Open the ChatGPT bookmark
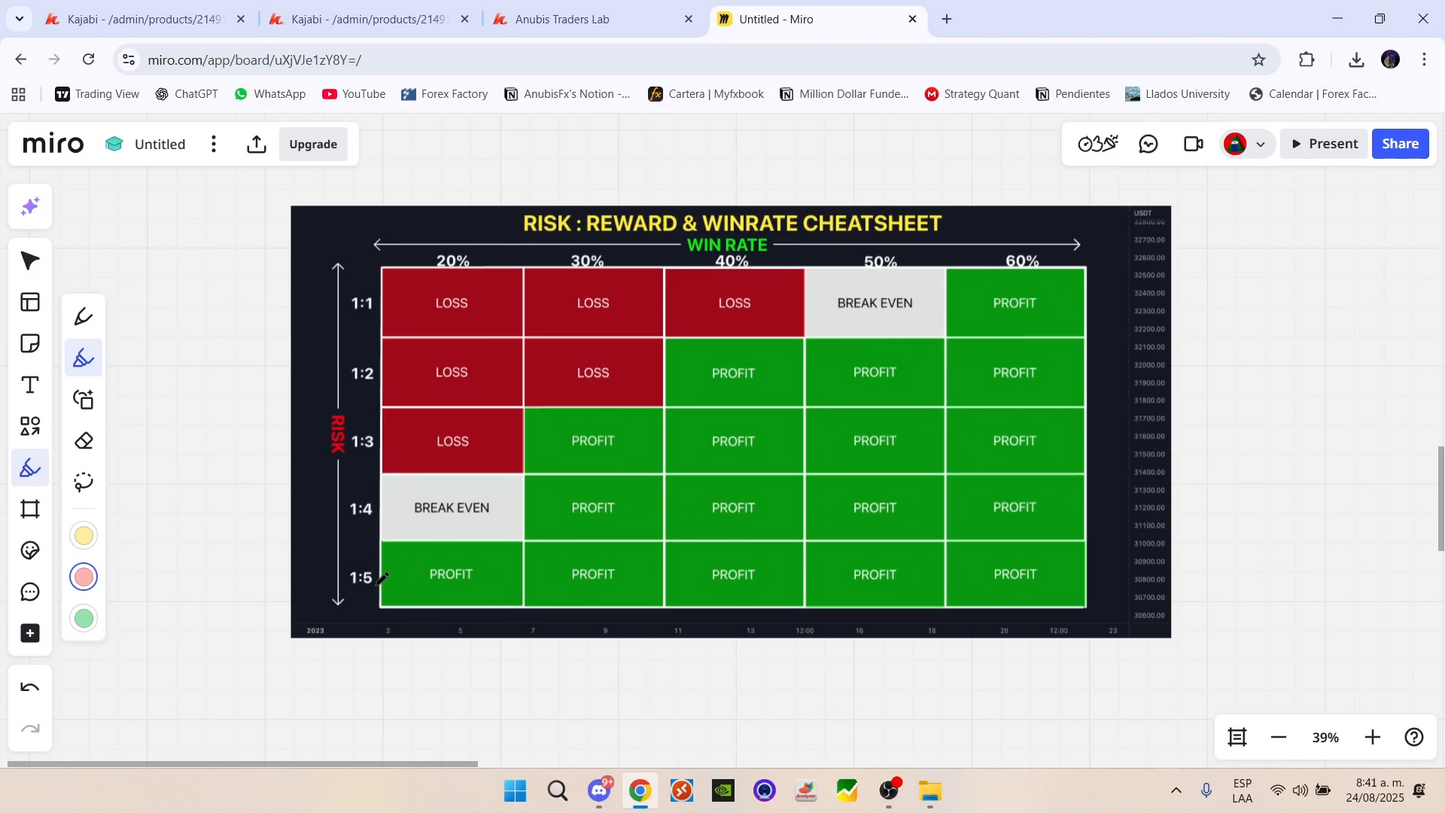This screenshot has width=1445, height=813. [186, 94]
